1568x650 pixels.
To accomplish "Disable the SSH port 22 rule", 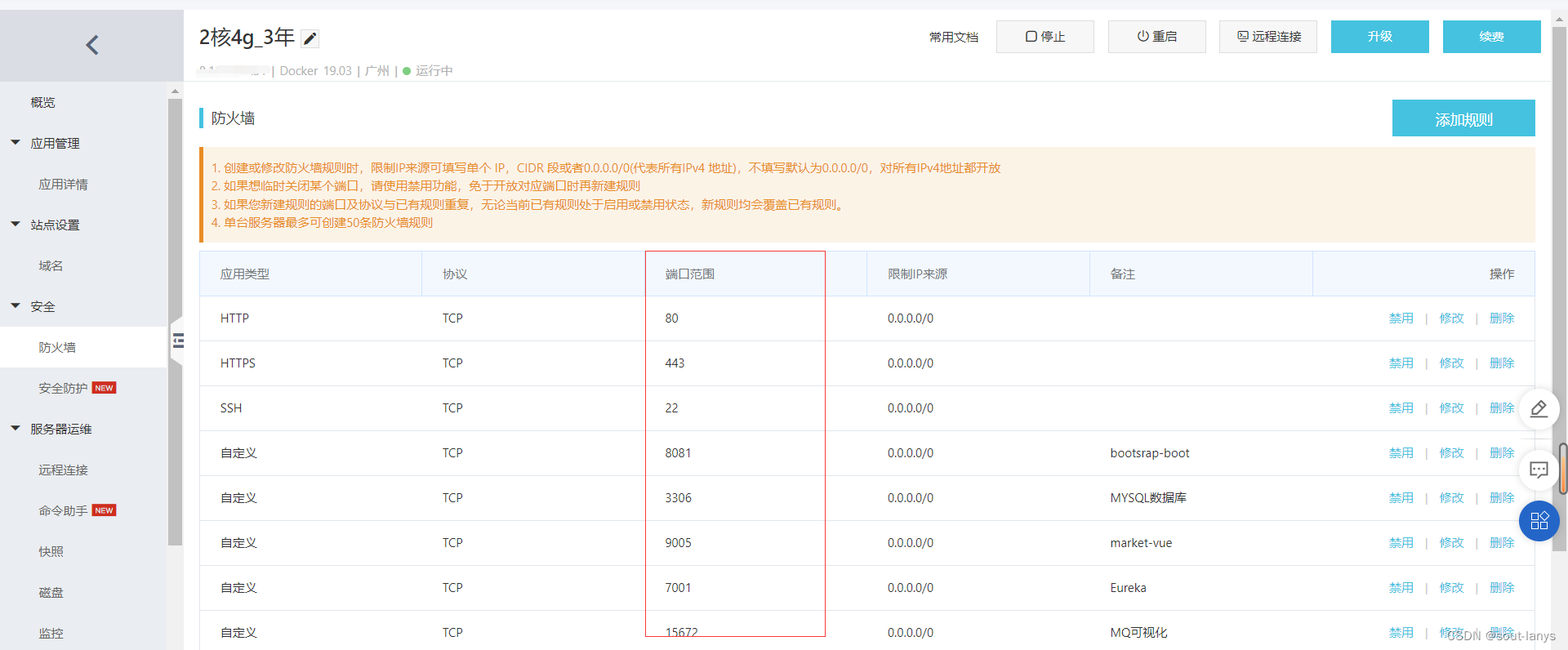I will 1401,408.
